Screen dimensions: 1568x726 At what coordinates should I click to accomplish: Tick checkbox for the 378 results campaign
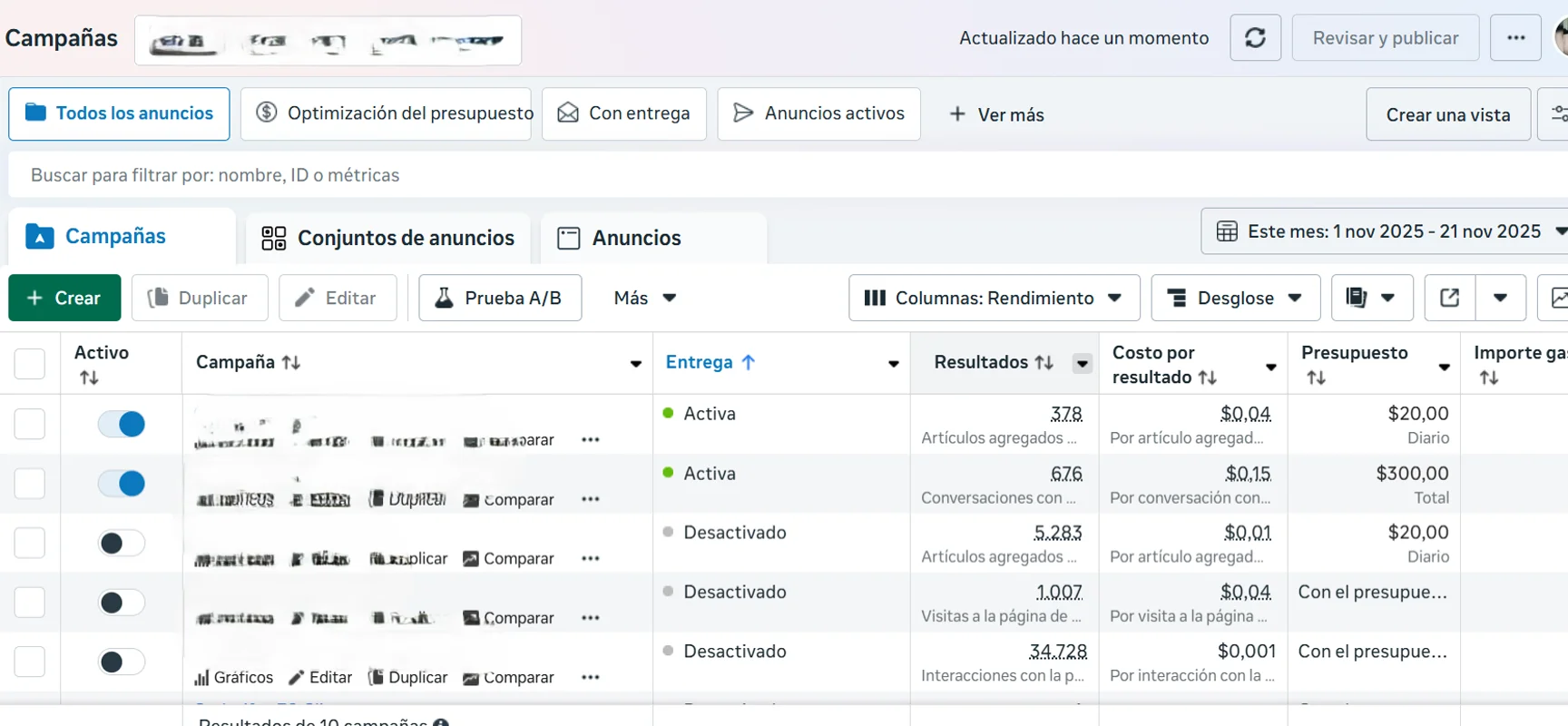click(30, 424)
